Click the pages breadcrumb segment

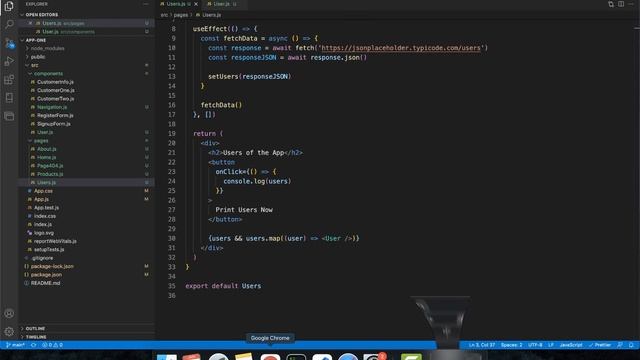pyautogui.click(x=181, y=15)
